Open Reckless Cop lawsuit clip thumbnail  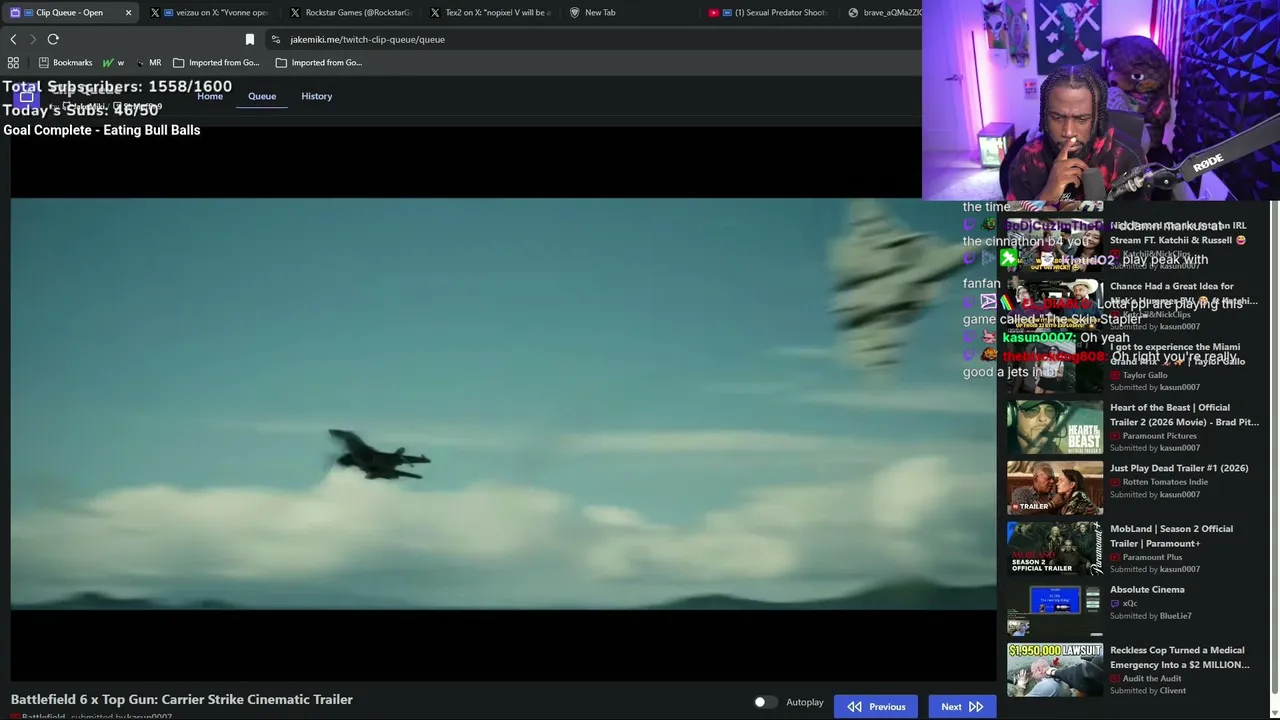click(1055, 671)
